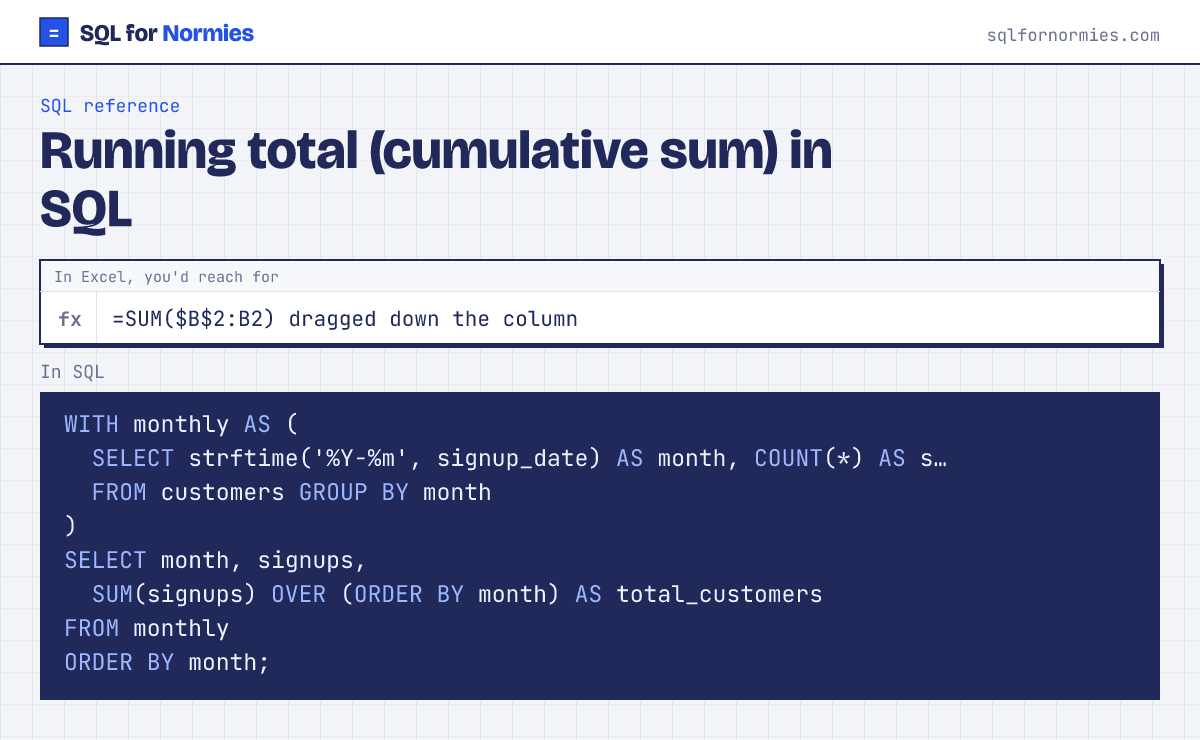Click the sqlfornormies.com text in the header
The height and width of the screenshot is (740, 1200).
1073,35
